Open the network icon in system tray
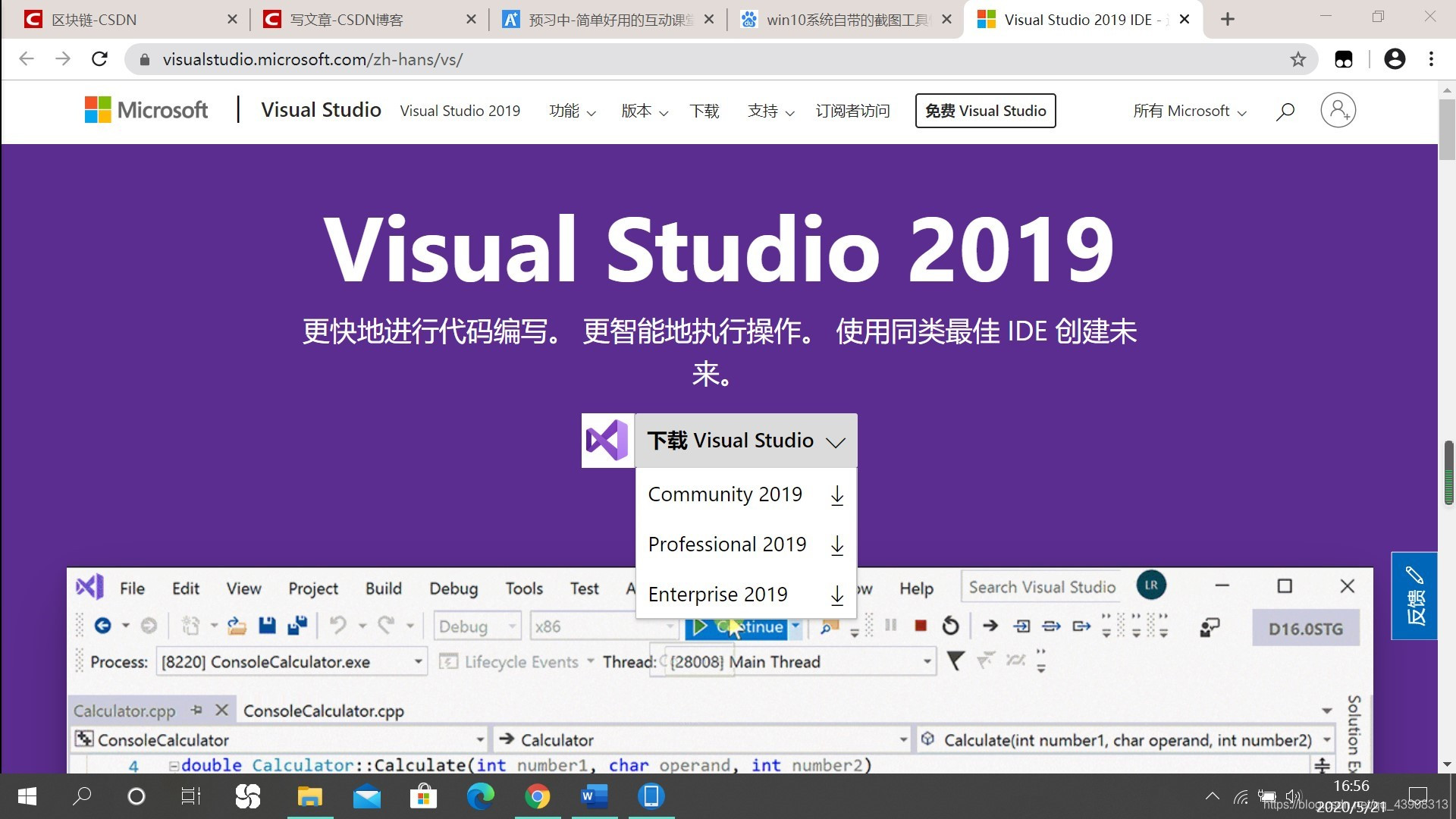This screenshot has height=819, width=1456. (x=1241, y=796)
